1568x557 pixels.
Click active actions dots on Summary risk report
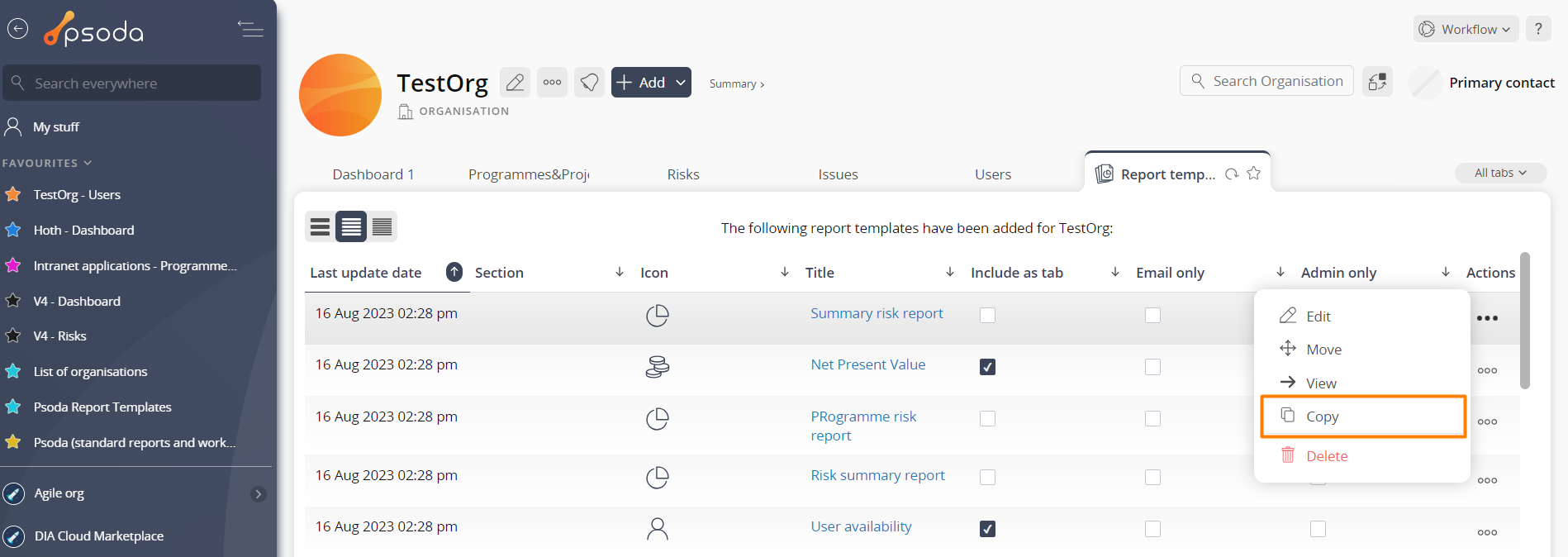tap(1487, 318)
